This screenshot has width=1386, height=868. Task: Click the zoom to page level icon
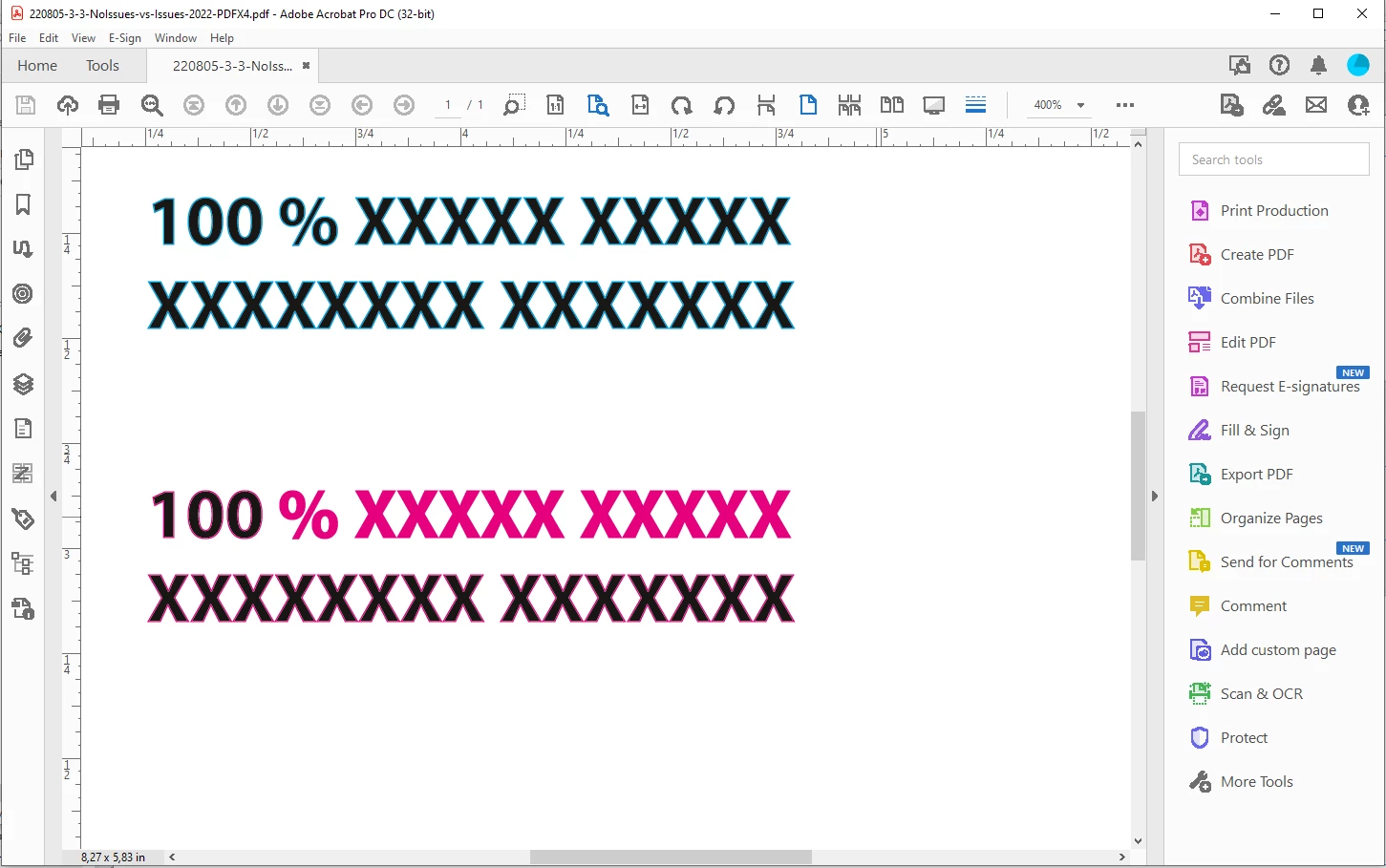pyautogui.click(x=598, y=105)
